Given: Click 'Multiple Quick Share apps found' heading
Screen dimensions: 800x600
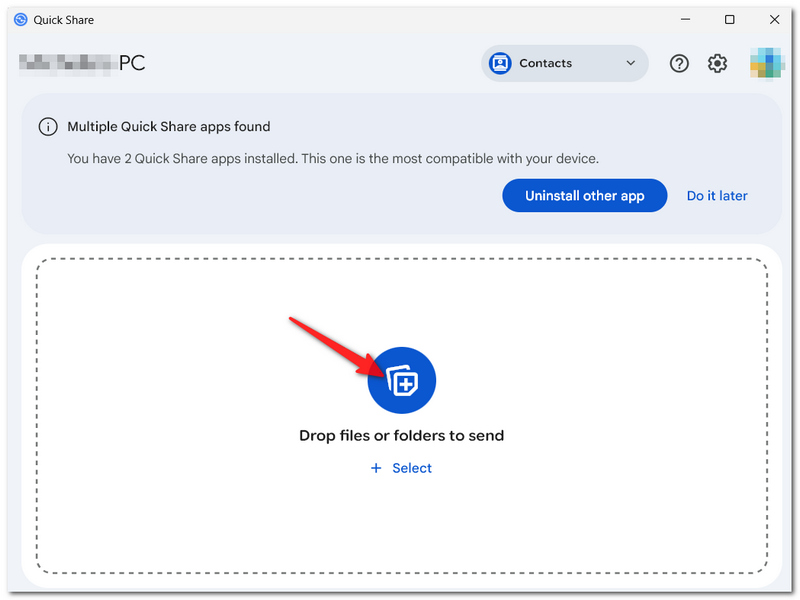Looking at the screenshot, I should tap(169, 127).
